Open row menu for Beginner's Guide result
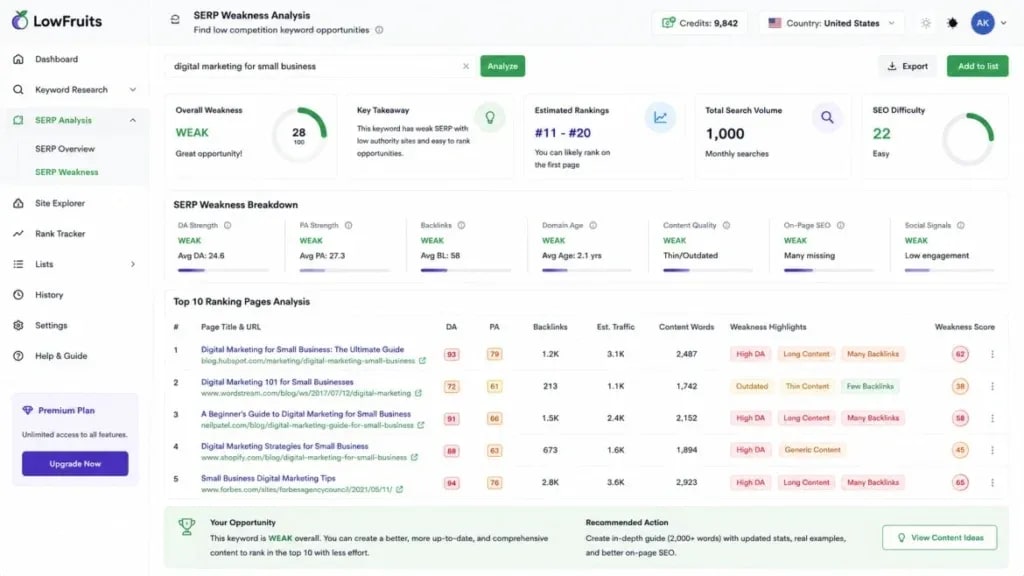The height and width of the screenshot is (576, 1024). click(x=992, y=418)
